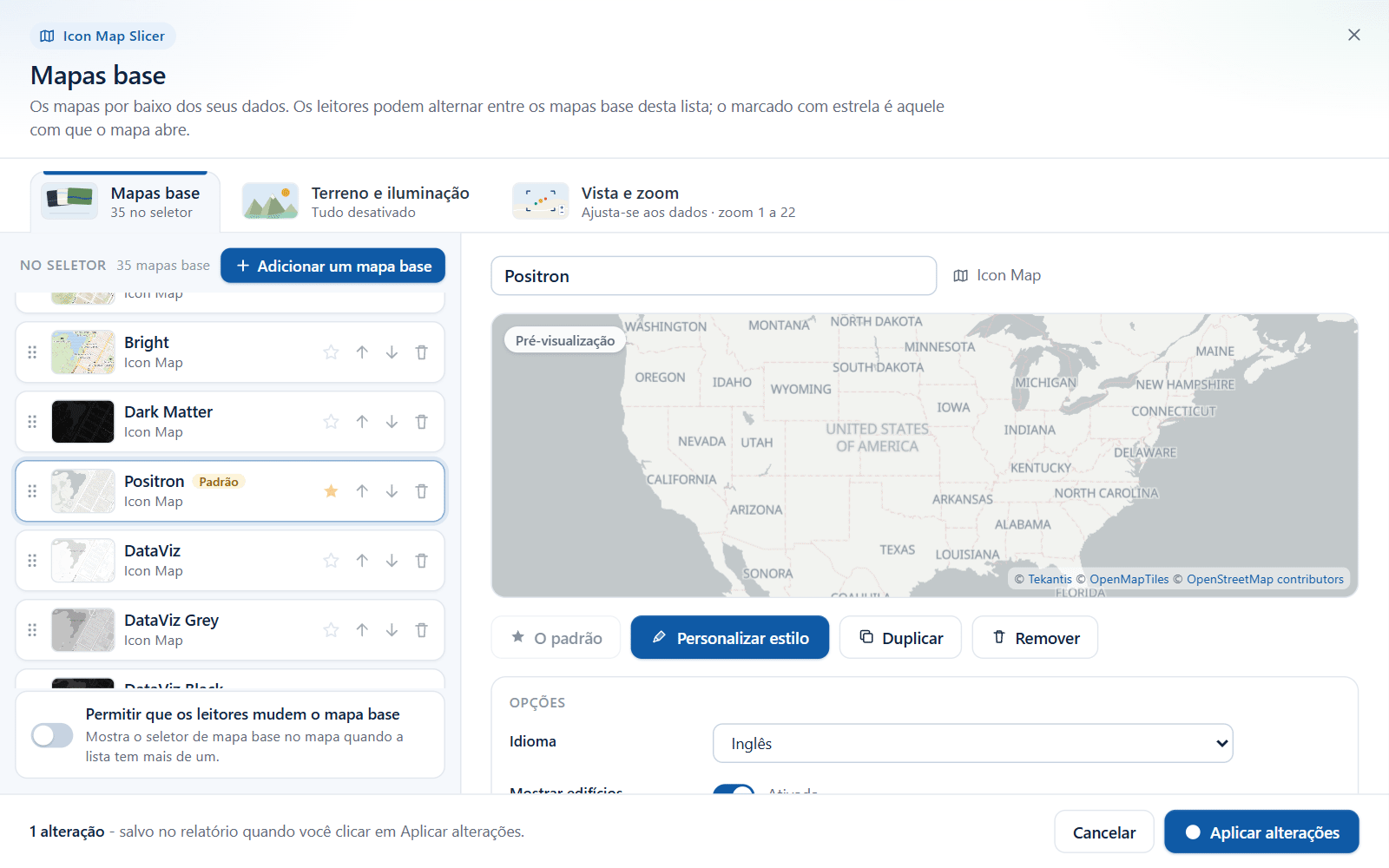Click the drag handle of the DataViz Grey row

pyautogui.click(x=32, y=630)
